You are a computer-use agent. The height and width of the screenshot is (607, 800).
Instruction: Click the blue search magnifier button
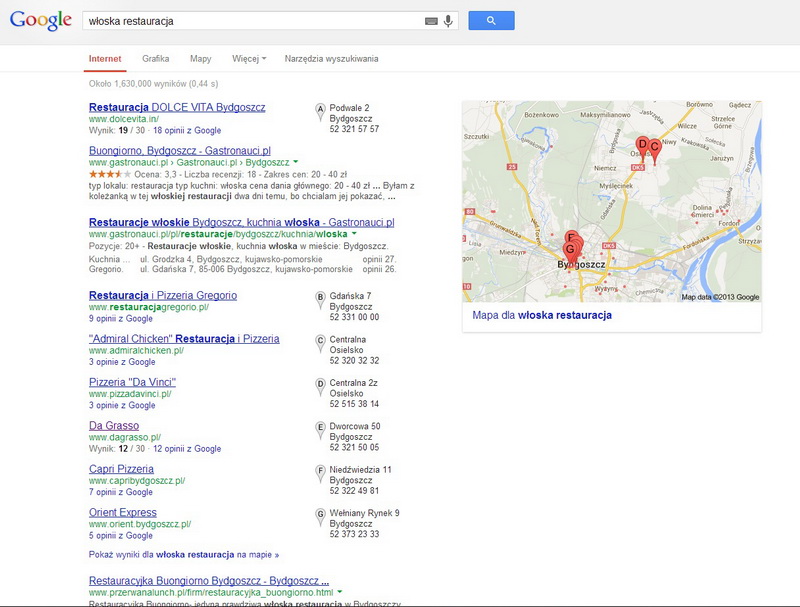491,20
